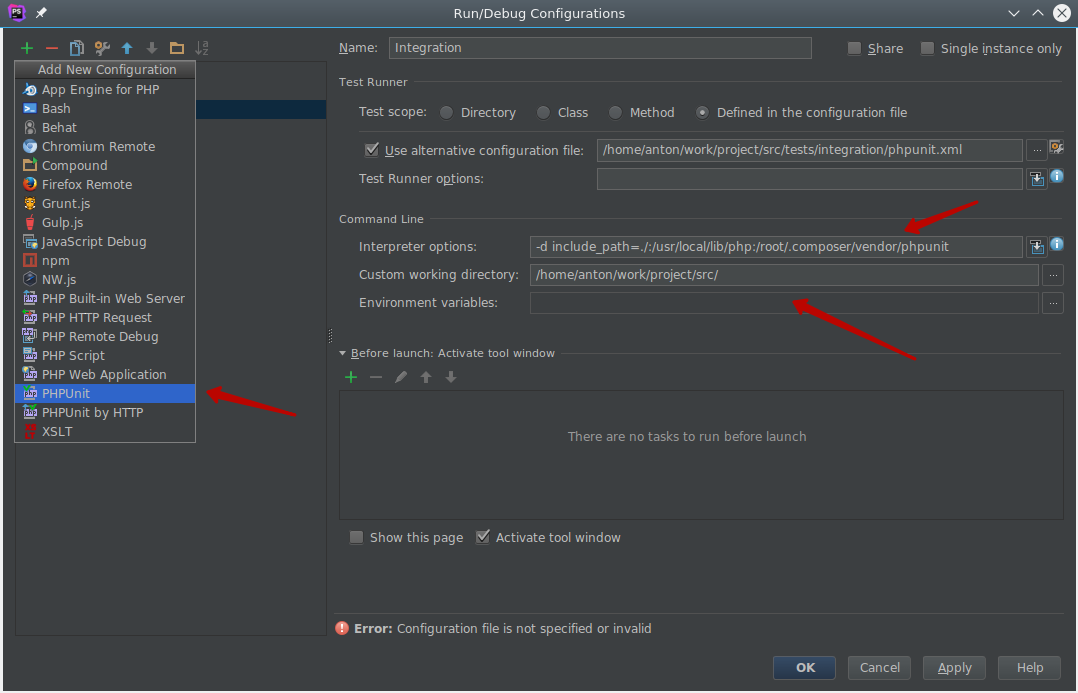The height and width of the screenshot is (693, 1078).
Task: Click the Custom working directory text field
Action: 784,275
